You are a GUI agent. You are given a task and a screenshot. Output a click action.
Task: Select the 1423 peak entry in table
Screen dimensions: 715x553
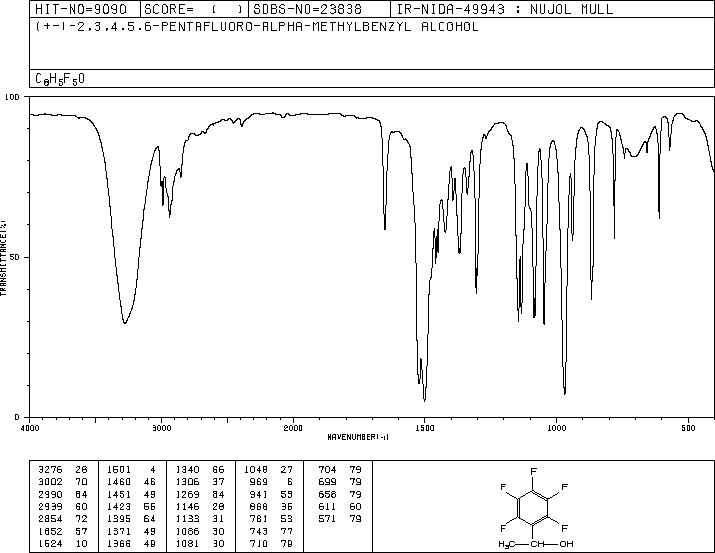131,506
